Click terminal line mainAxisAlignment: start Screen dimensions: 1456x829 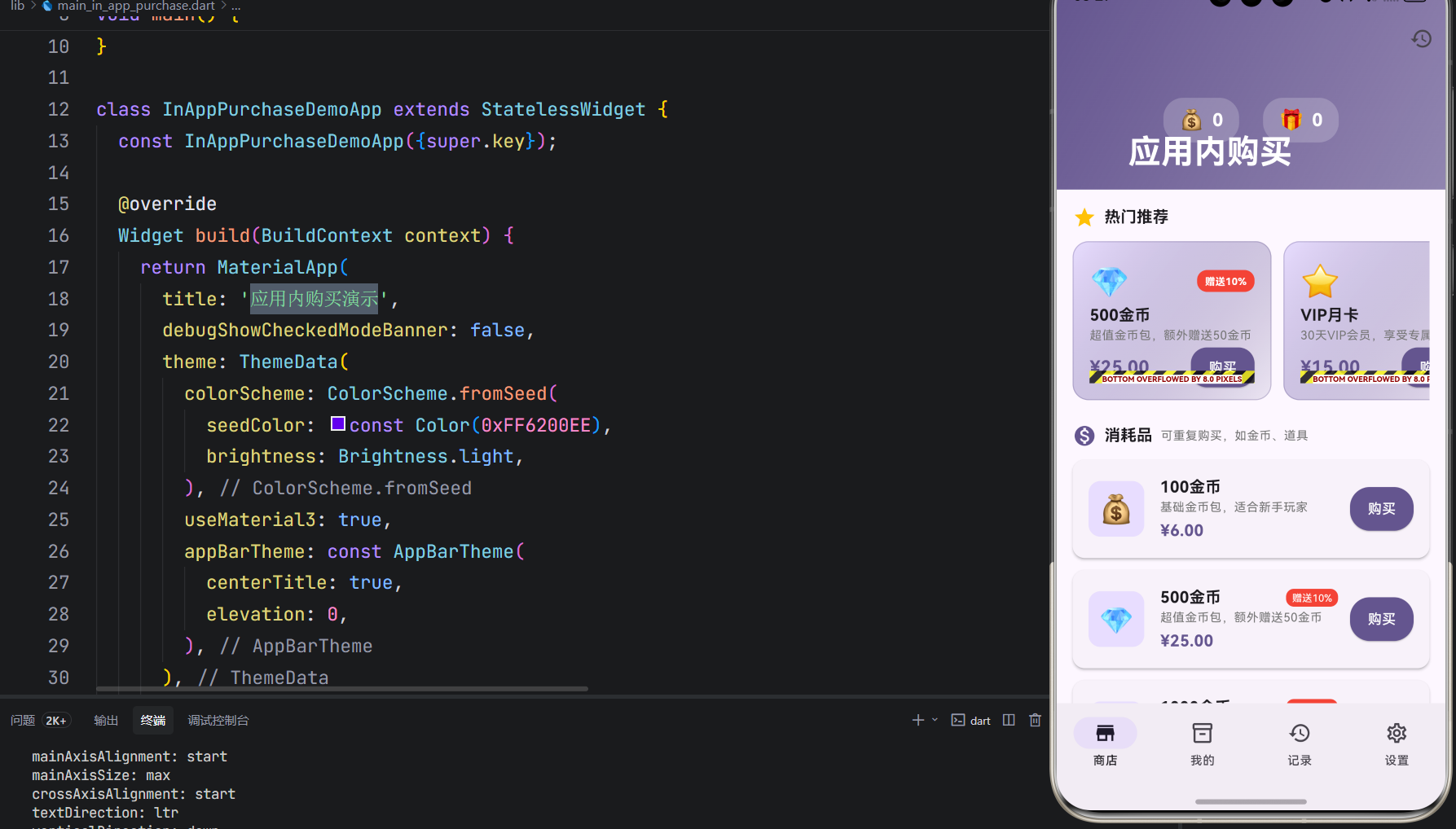pos(130,757)
